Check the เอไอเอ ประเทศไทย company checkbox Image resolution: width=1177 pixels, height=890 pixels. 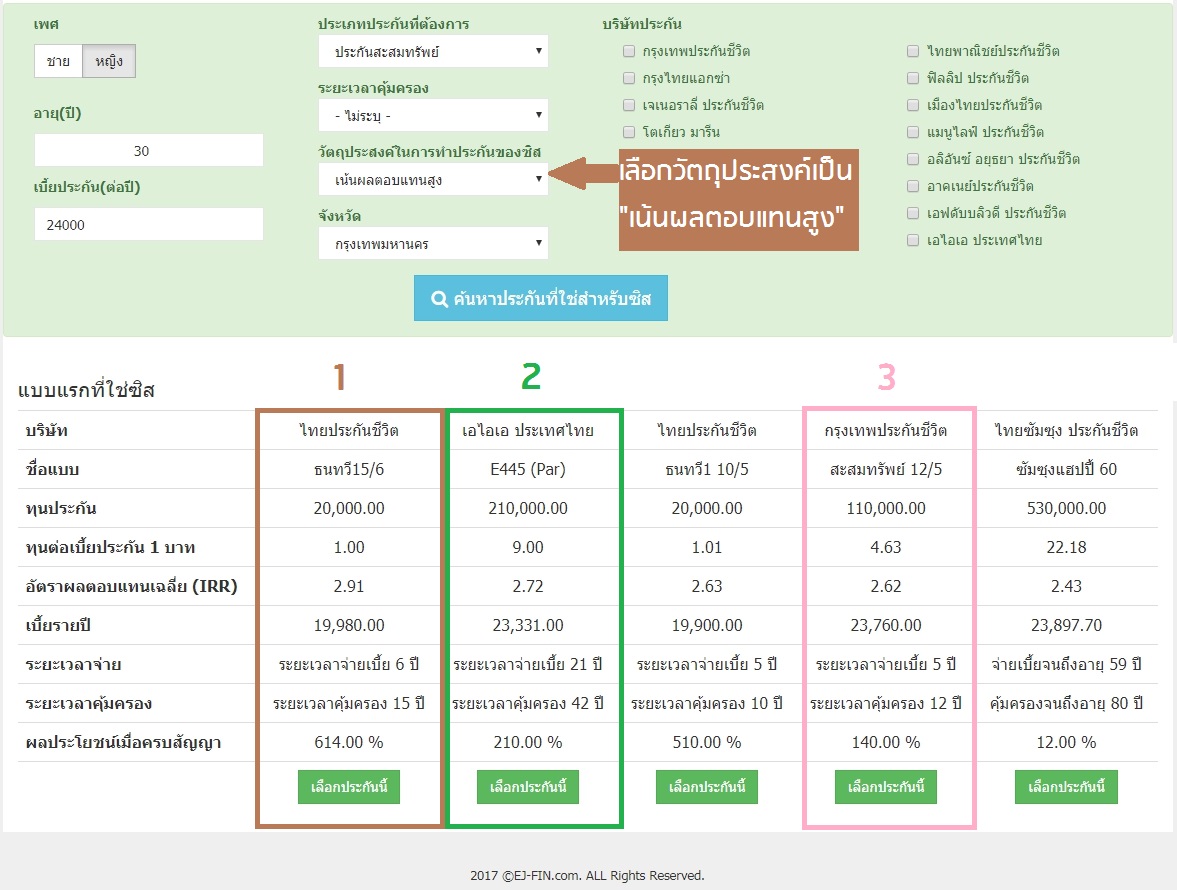[913, 240]
